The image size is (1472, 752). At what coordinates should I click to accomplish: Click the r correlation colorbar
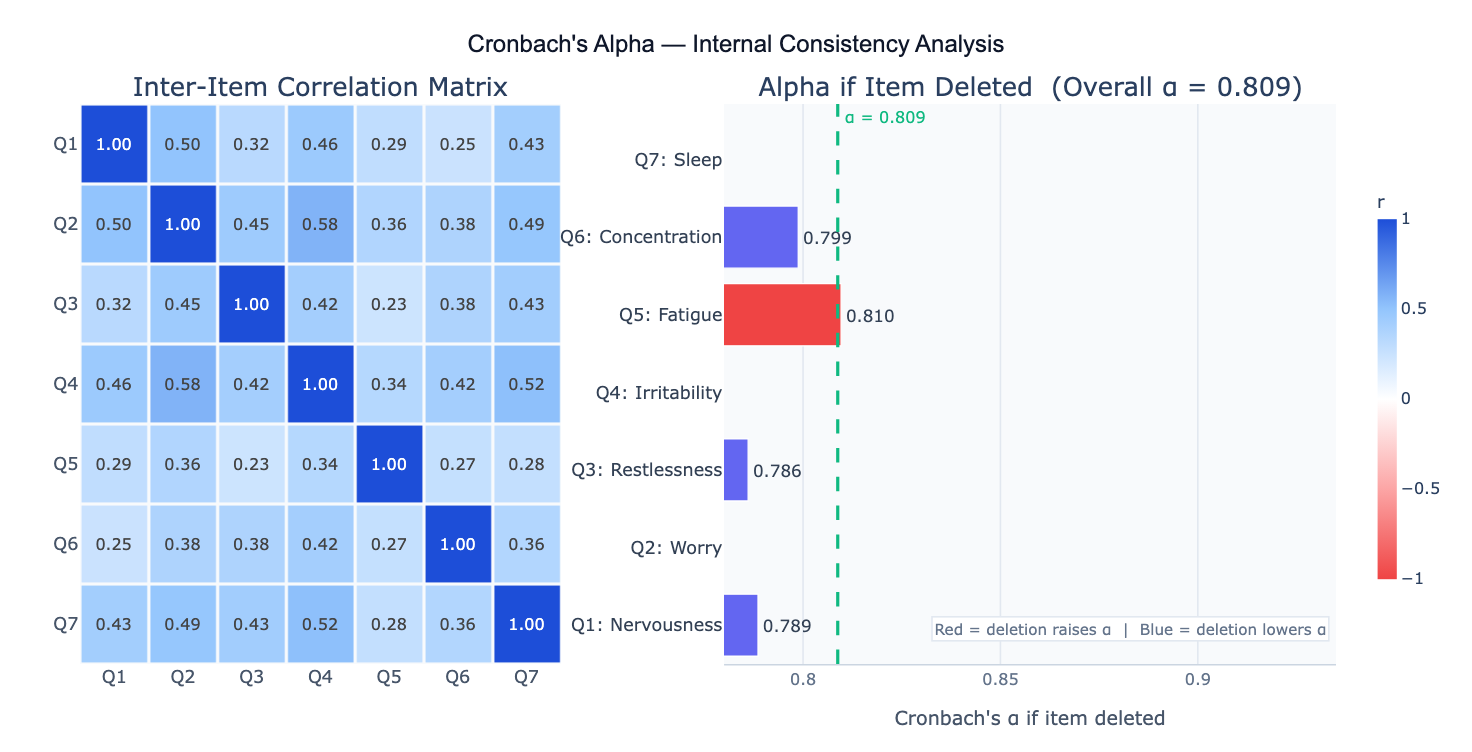[1386, 399]
